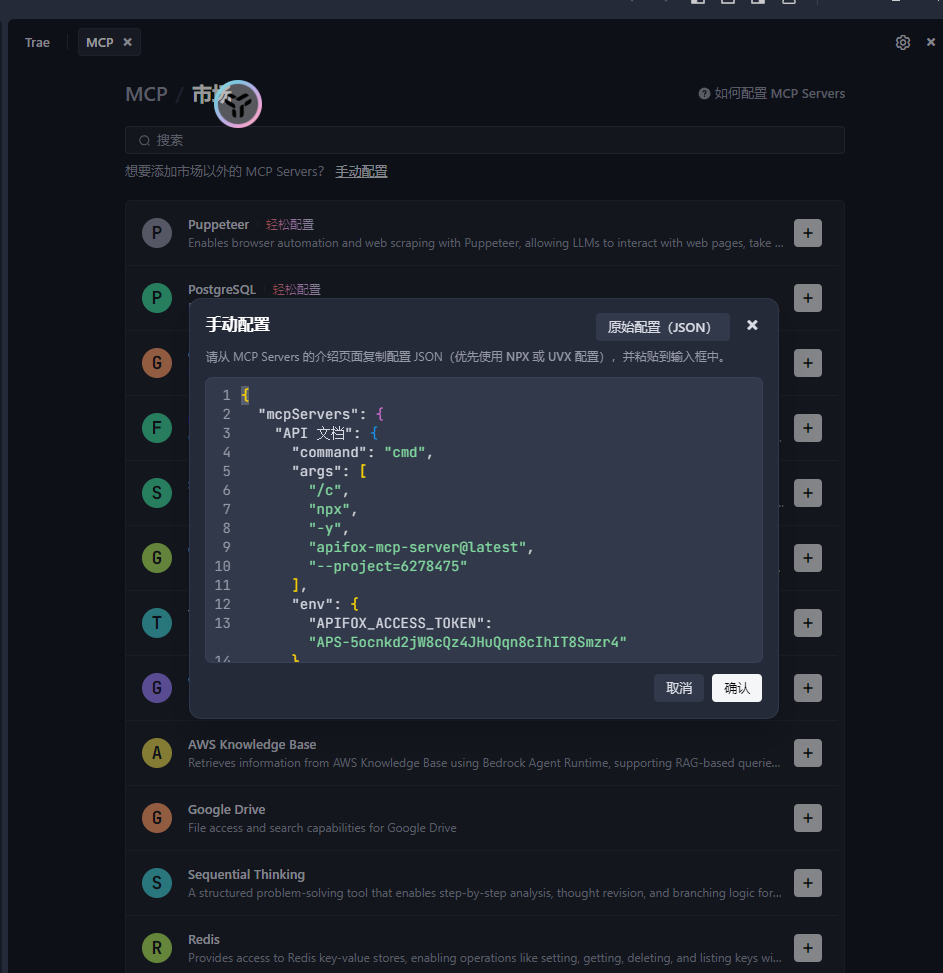The height and width of the screenshot is (973, 943).
Task: Click the teal T avatar icon
Action: (x=157, y=623)
